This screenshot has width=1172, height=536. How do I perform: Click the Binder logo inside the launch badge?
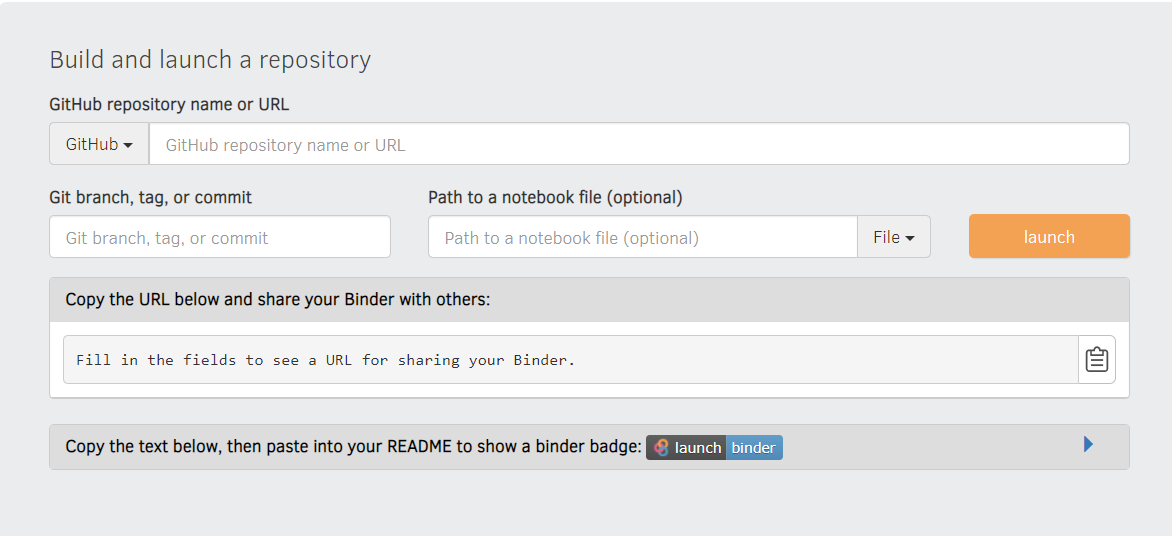tap(661, 448)
